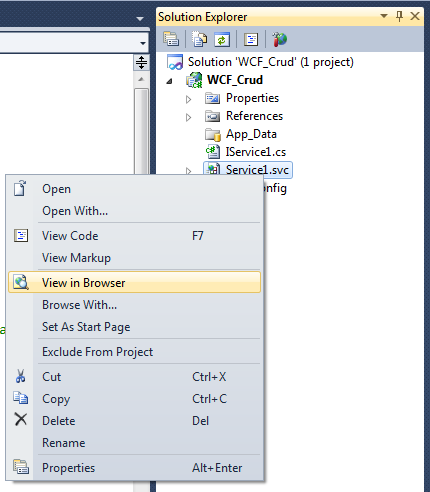Collapse the WCF_Crud project node
The height and width of the screenshot is (492, 430).
(x=170, y=81)
